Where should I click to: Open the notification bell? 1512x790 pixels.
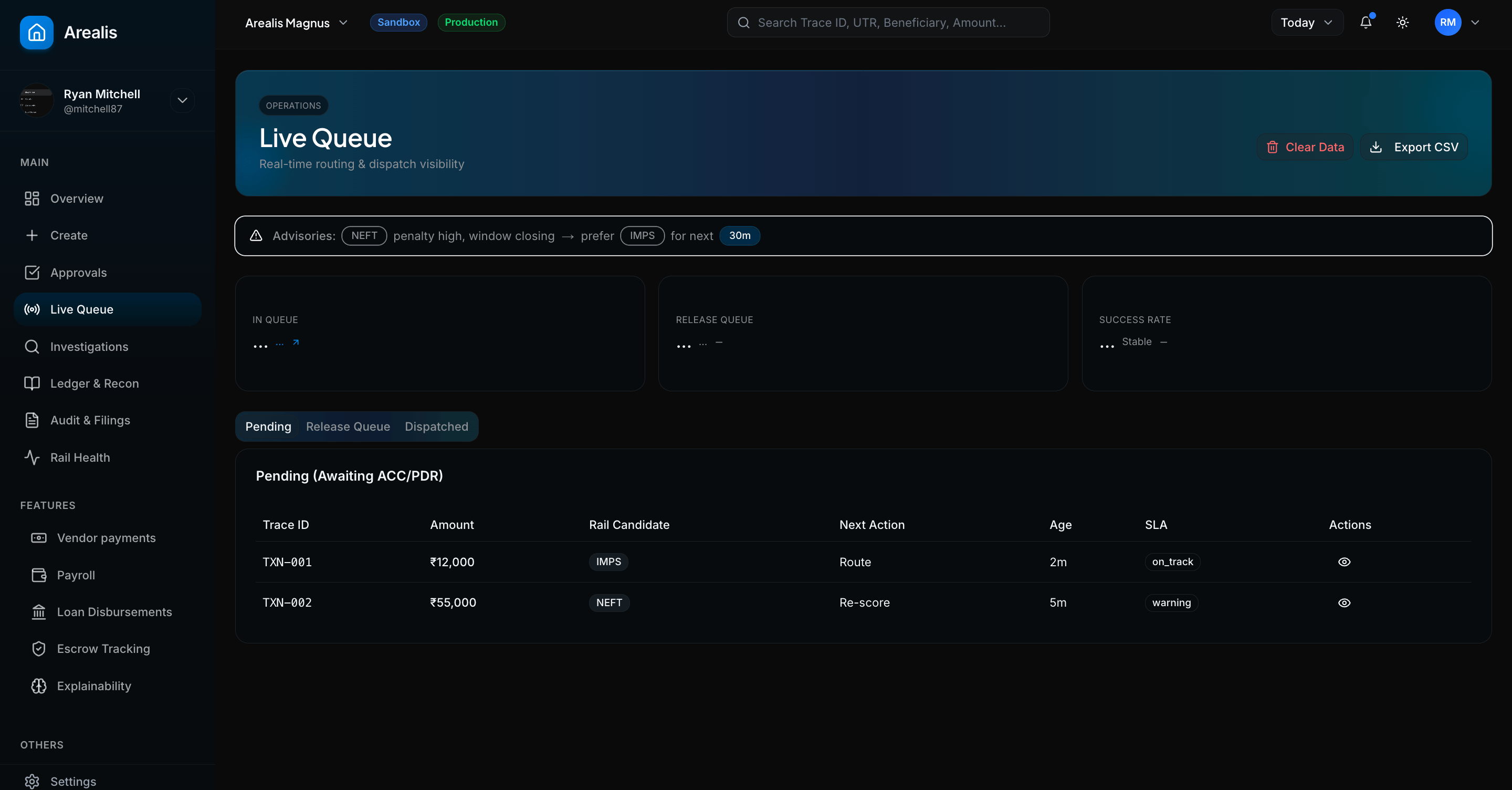(1365, 22)
